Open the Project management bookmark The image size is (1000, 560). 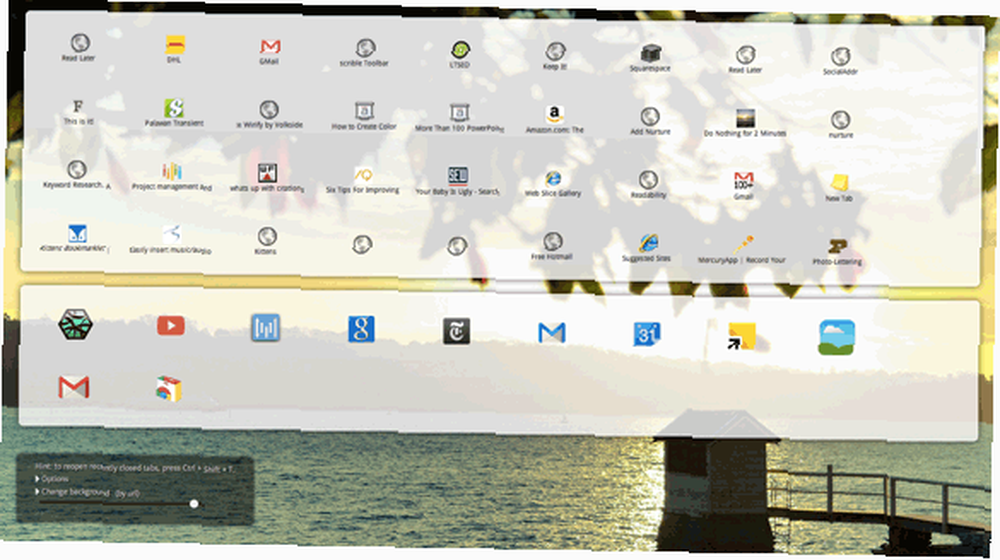click(x=172, y=177)
